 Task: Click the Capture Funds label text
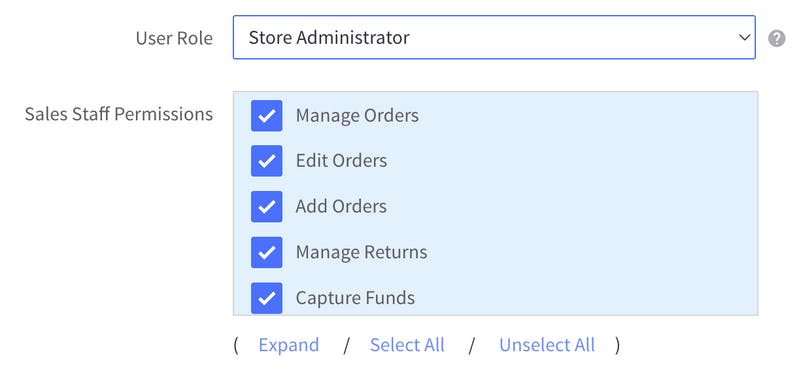[355, 298]
